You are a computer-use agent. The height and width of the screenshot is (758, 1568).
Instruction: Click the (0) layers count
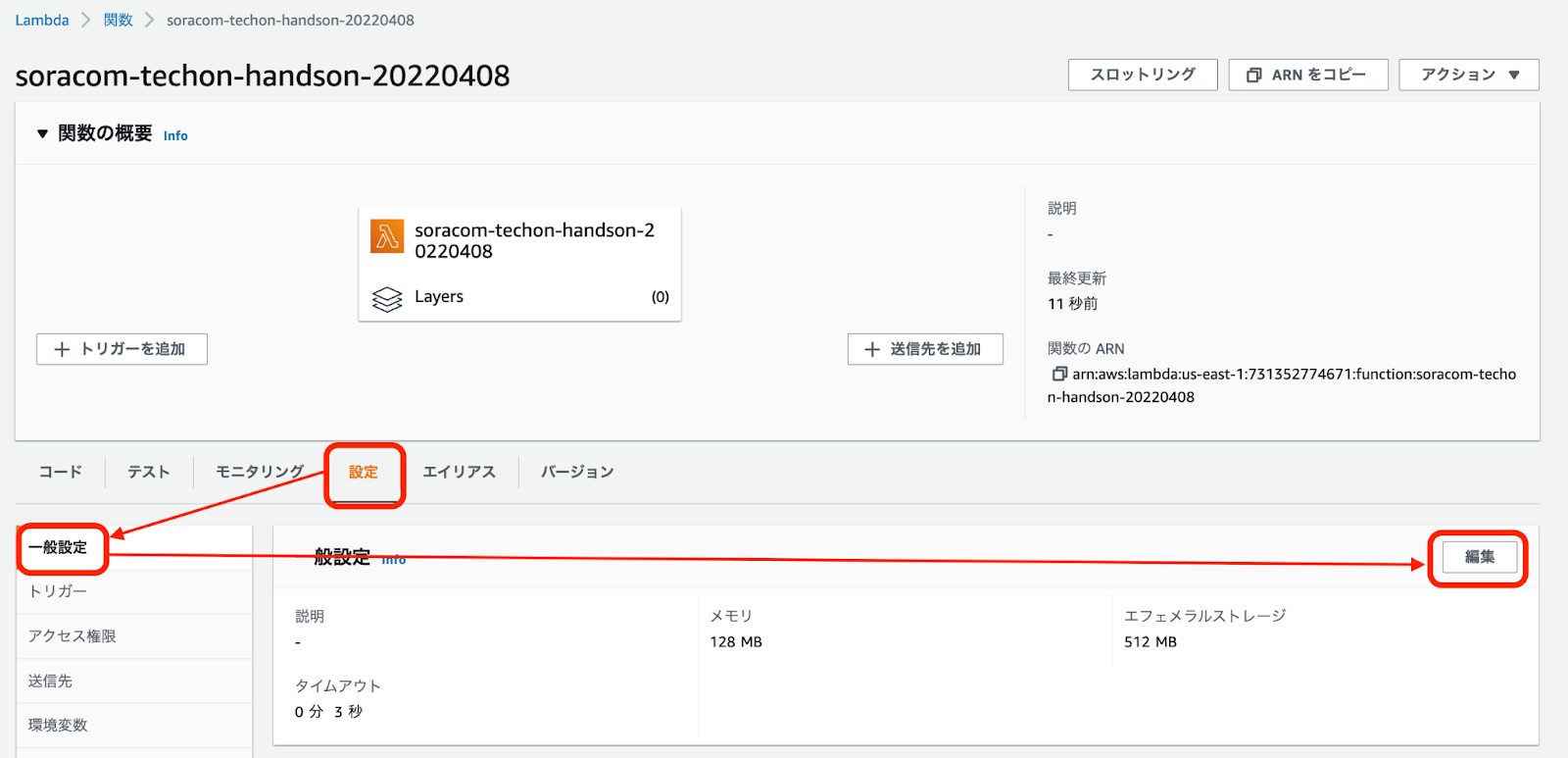661,297
